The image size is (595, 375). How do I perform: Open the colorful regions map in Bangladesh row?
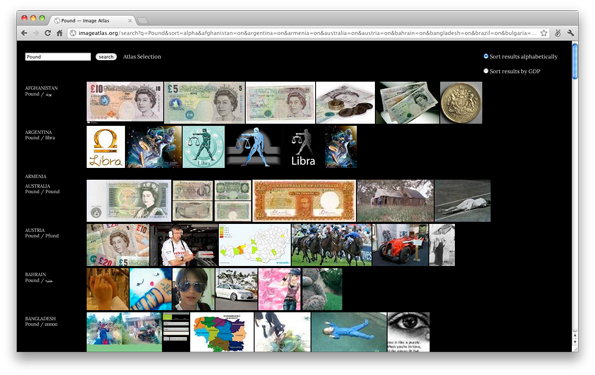point(222,332)
